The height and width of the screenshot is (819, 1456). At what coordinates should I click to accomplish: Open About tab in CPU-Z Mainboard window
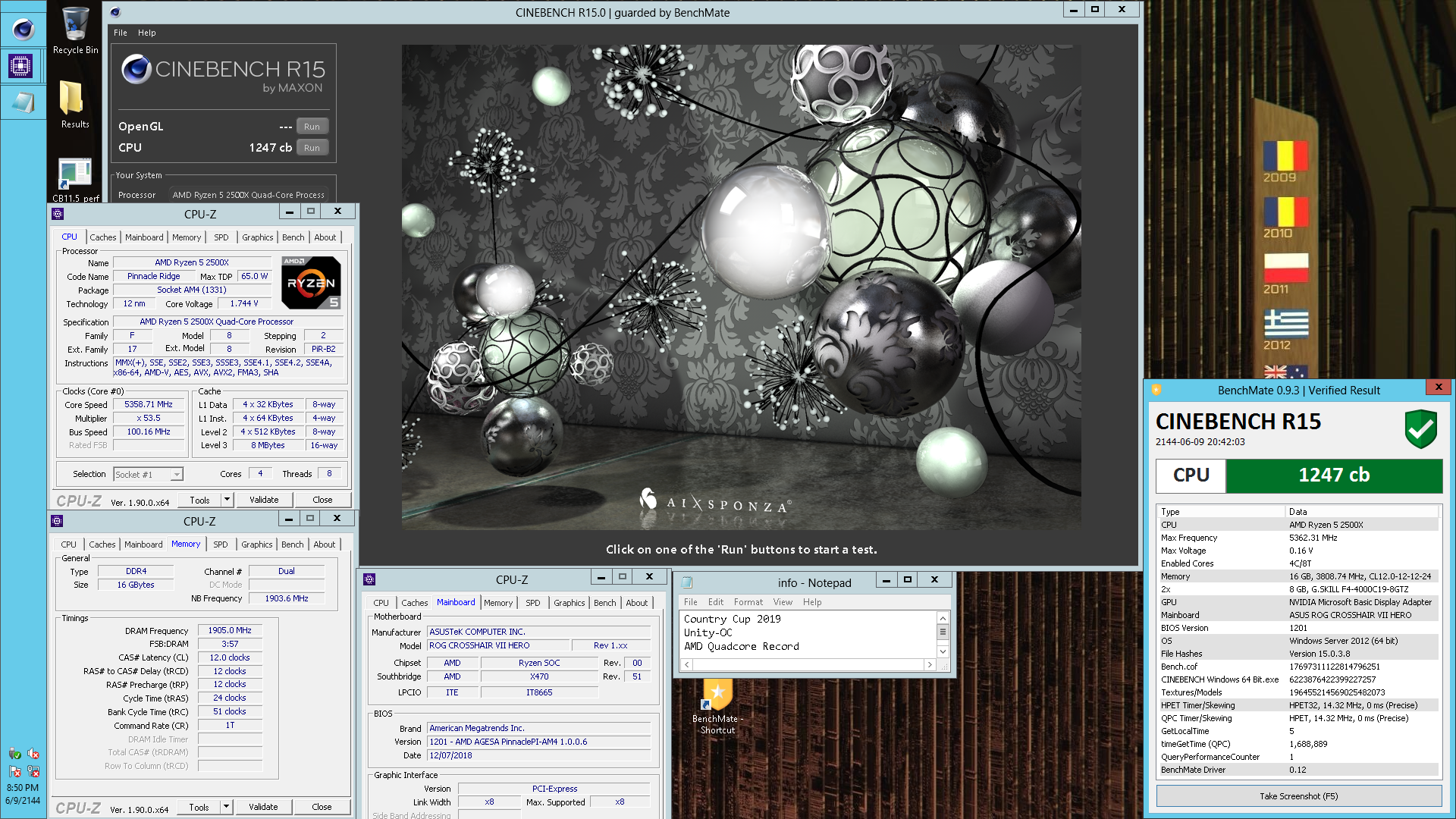(636, 603)
